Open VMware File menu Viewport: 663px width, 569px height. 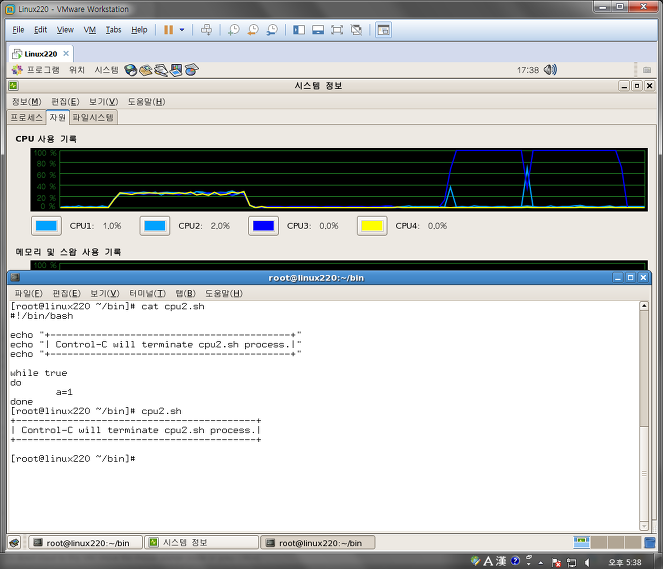(18, 30)
